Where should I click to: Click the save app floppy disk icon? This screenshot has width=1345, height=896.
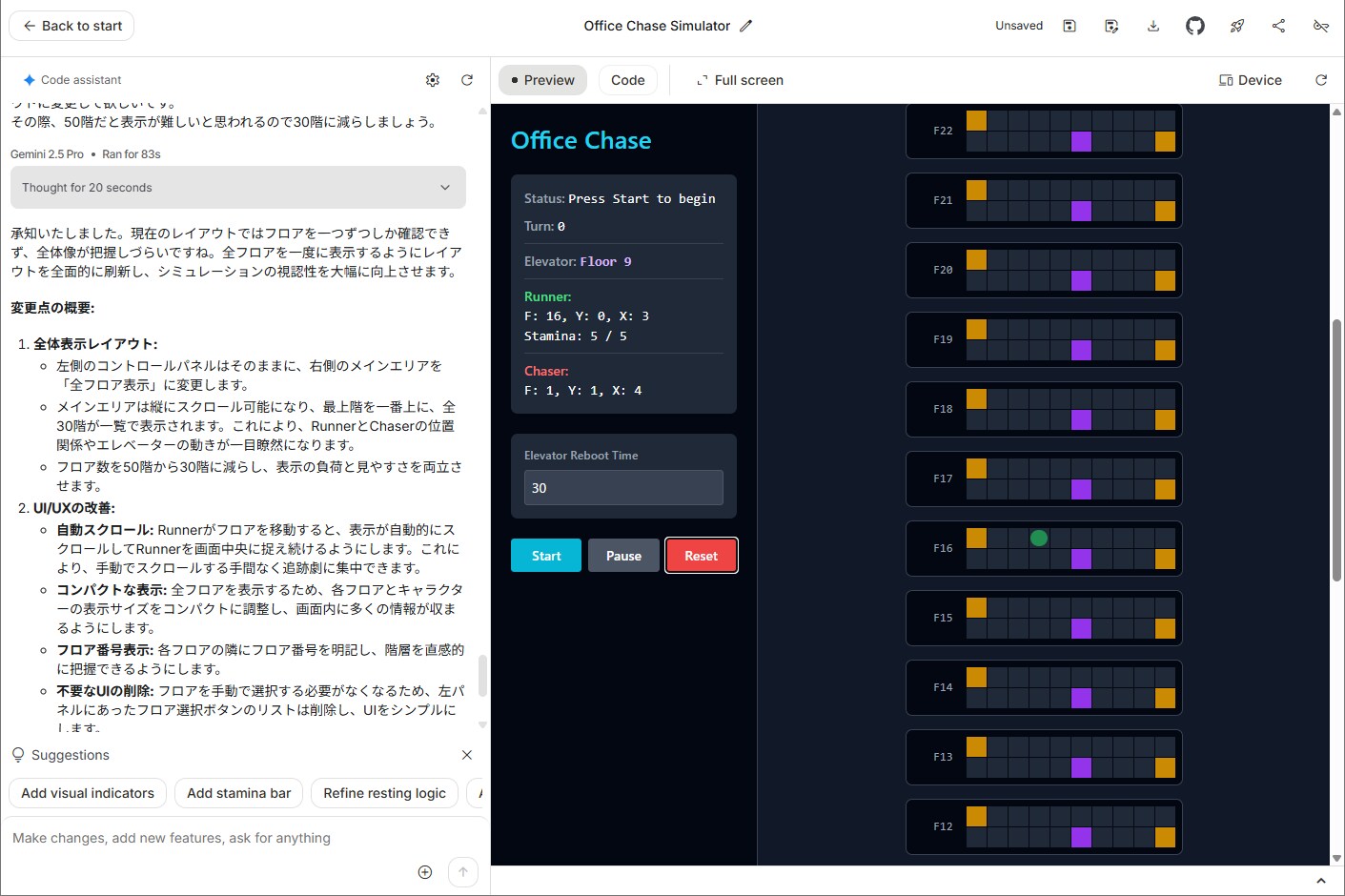1070,26
